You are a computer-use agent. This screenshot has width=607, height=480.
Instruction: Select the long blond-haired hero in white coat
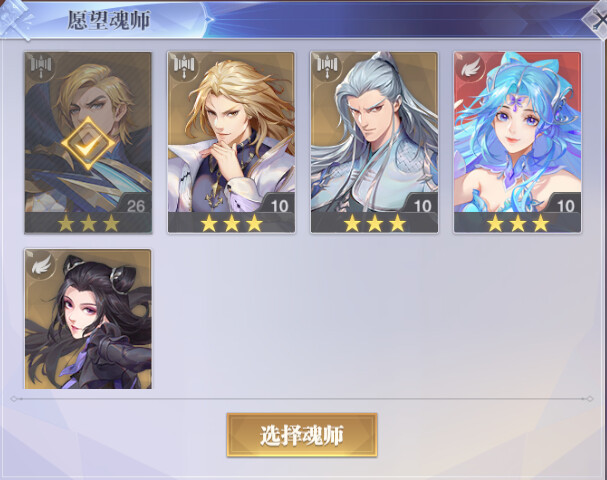(x=231, y=142)
